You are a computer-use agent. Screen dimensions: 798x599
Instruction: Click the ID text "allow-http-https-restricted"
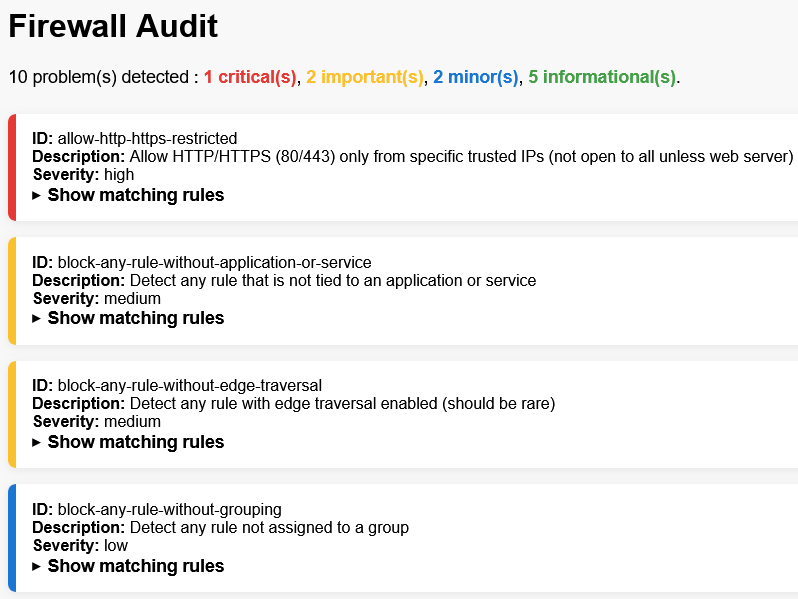click(147, 138)
